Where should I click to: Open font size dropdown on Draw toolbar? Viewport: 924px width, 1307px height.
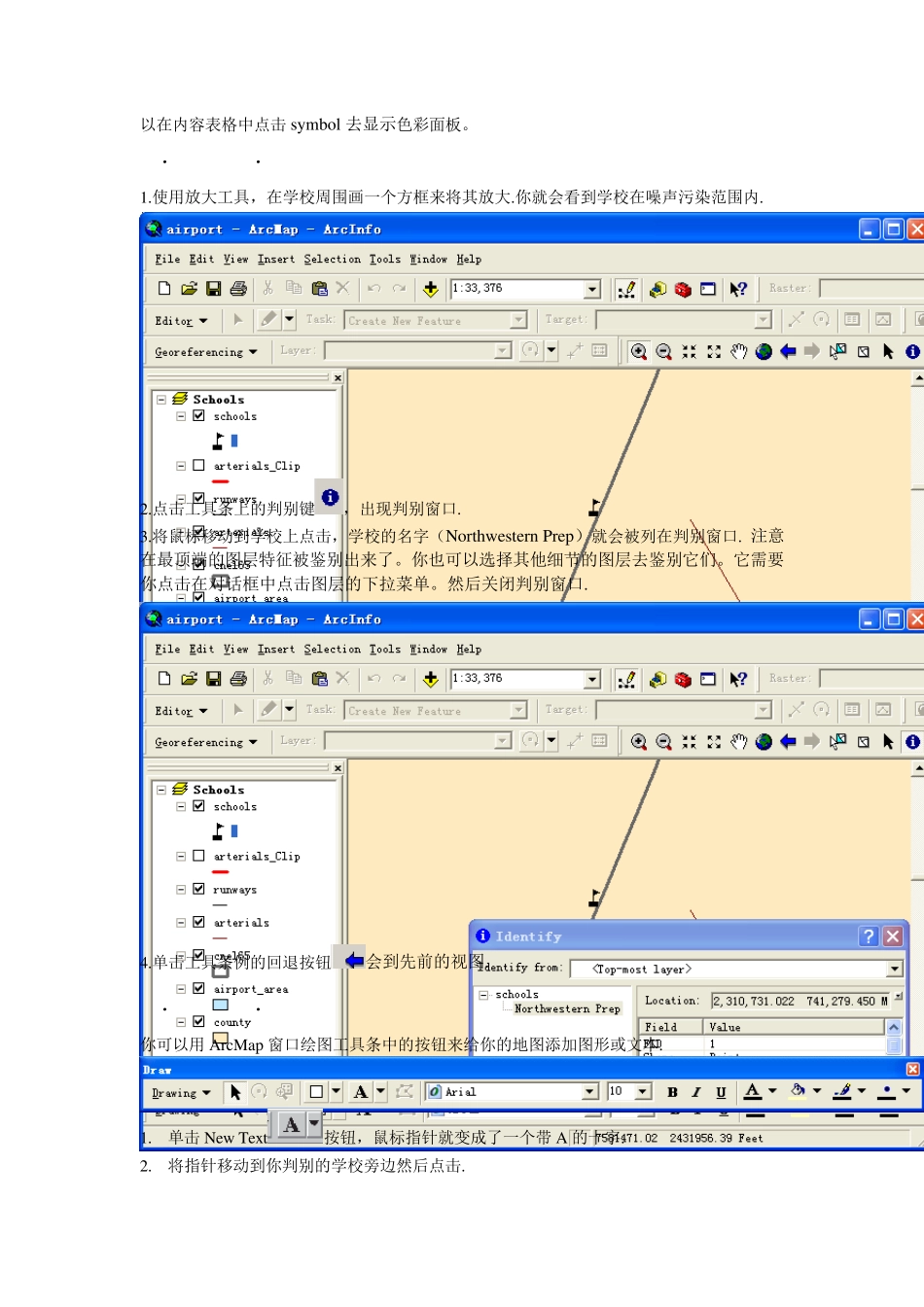(x=643, y=1092)
